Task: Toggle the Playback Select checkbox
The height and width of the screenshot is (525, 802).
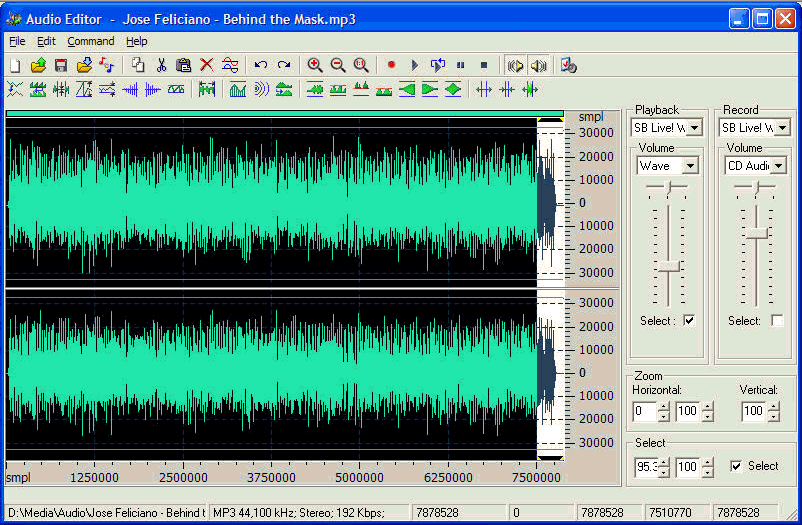Action: pyautogui.click(x=689, y=320)
